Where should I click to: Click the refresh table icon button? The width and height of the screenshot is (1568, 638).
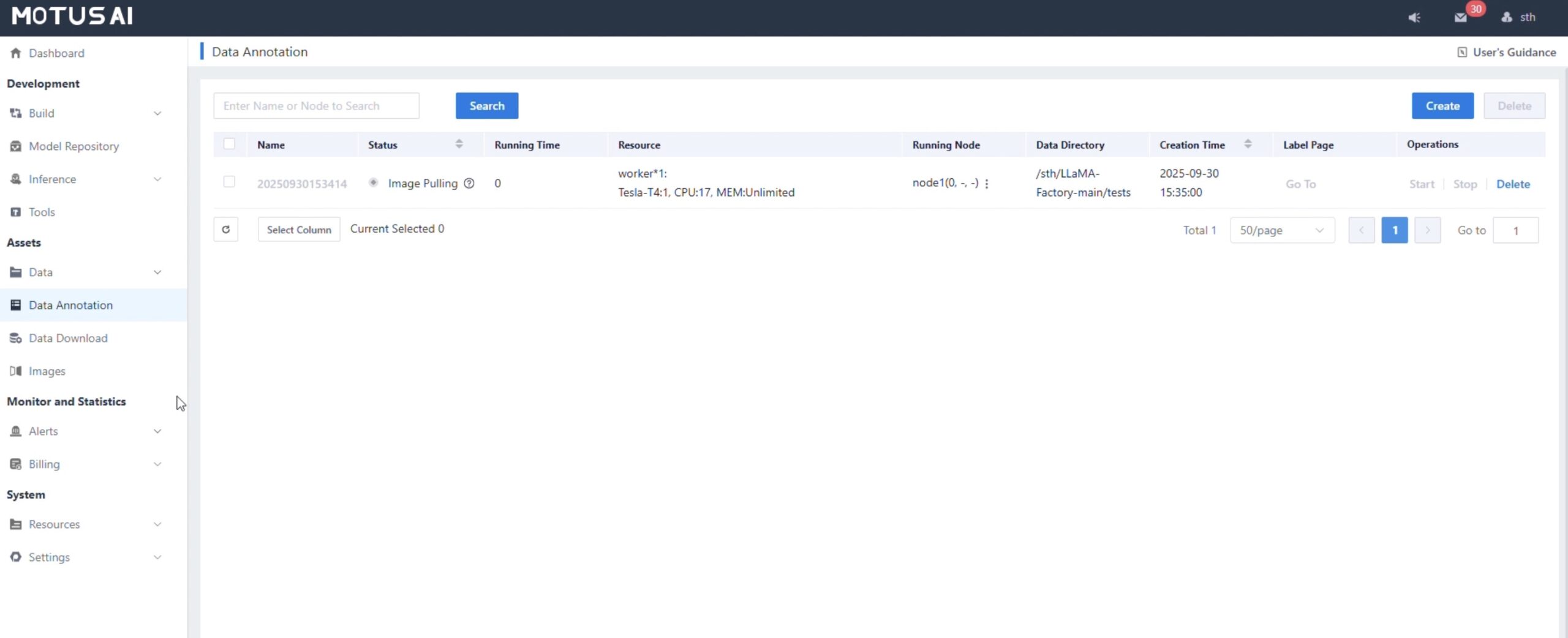pyautogui.click(x=225, y=230)
